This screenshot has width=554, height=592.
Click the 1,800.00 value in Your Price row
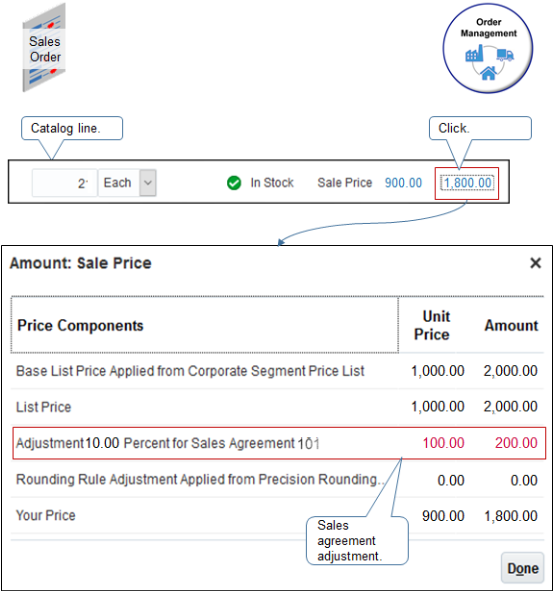[511, 516]
